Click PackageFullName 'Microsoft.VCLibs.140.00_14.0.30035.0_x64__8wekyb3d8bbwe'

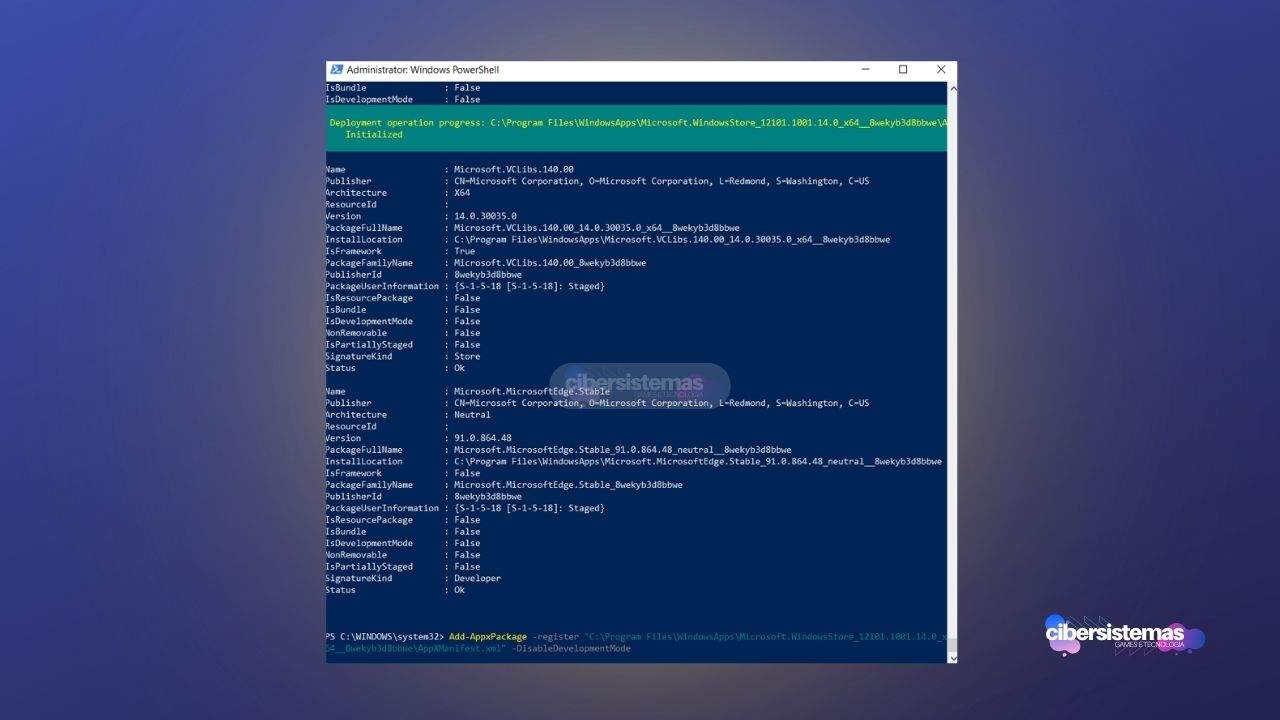[x=597, y=228]
